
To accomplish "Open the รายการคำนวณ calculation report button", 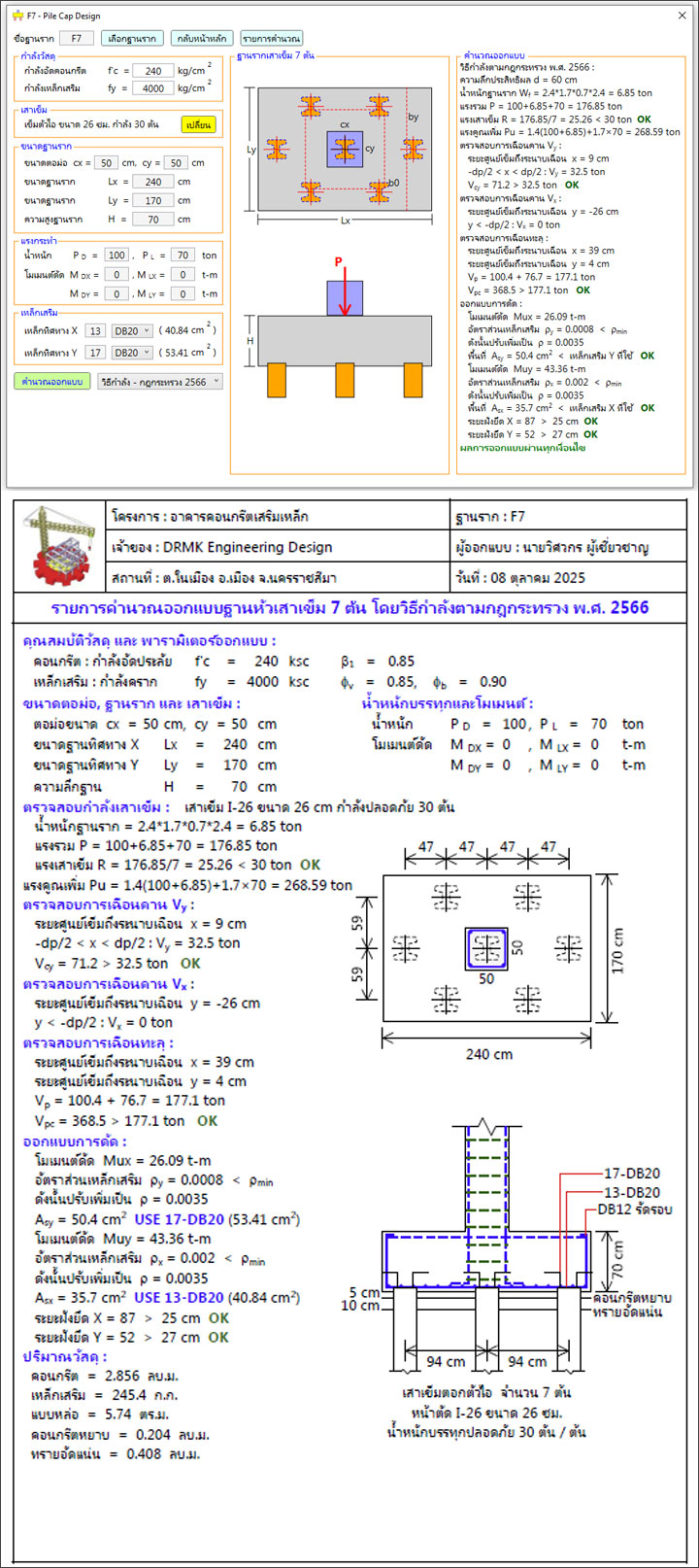I will click(272, 39).
